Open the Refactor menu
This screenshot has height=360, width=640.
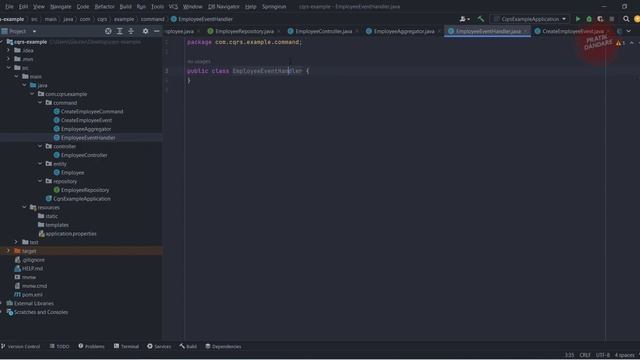(104, 7)
